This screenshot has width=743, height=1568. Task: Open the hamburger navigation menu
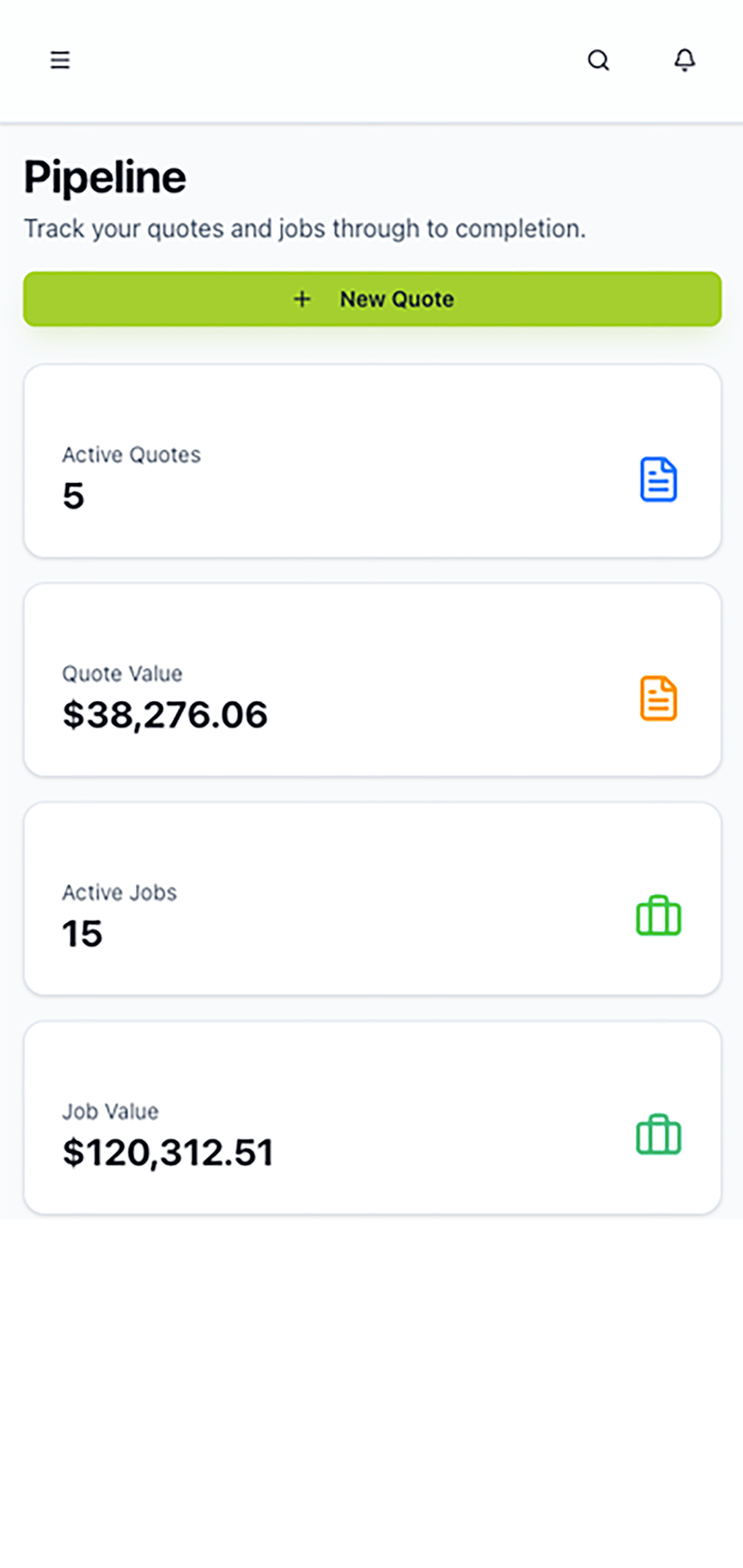59,60
